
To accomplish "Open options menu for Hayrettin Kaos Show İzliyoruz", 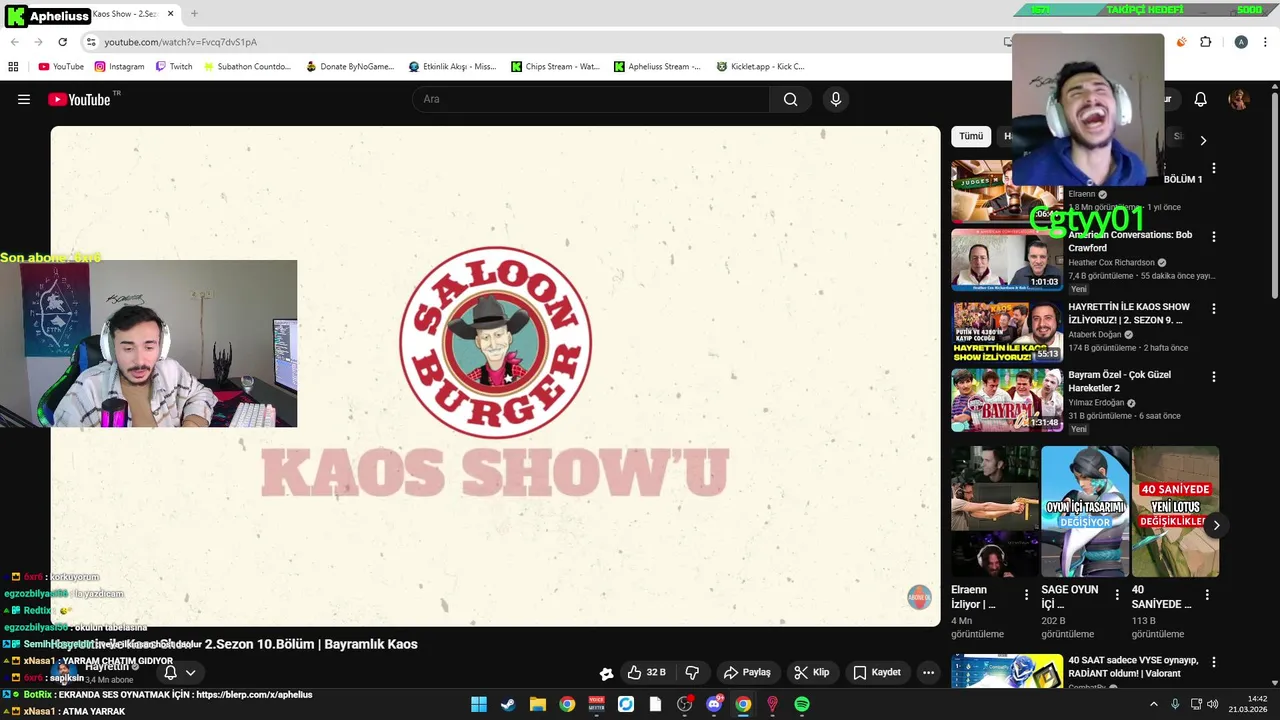I will tap(1214, 309).
